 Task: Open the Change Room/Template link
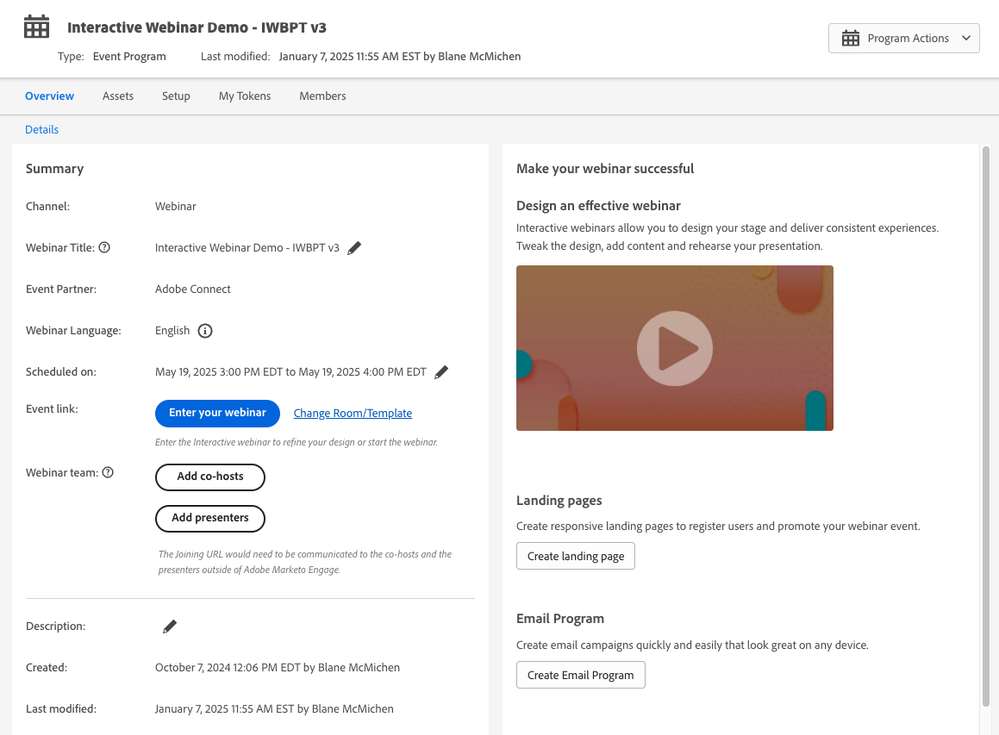[x=352, y=413]
